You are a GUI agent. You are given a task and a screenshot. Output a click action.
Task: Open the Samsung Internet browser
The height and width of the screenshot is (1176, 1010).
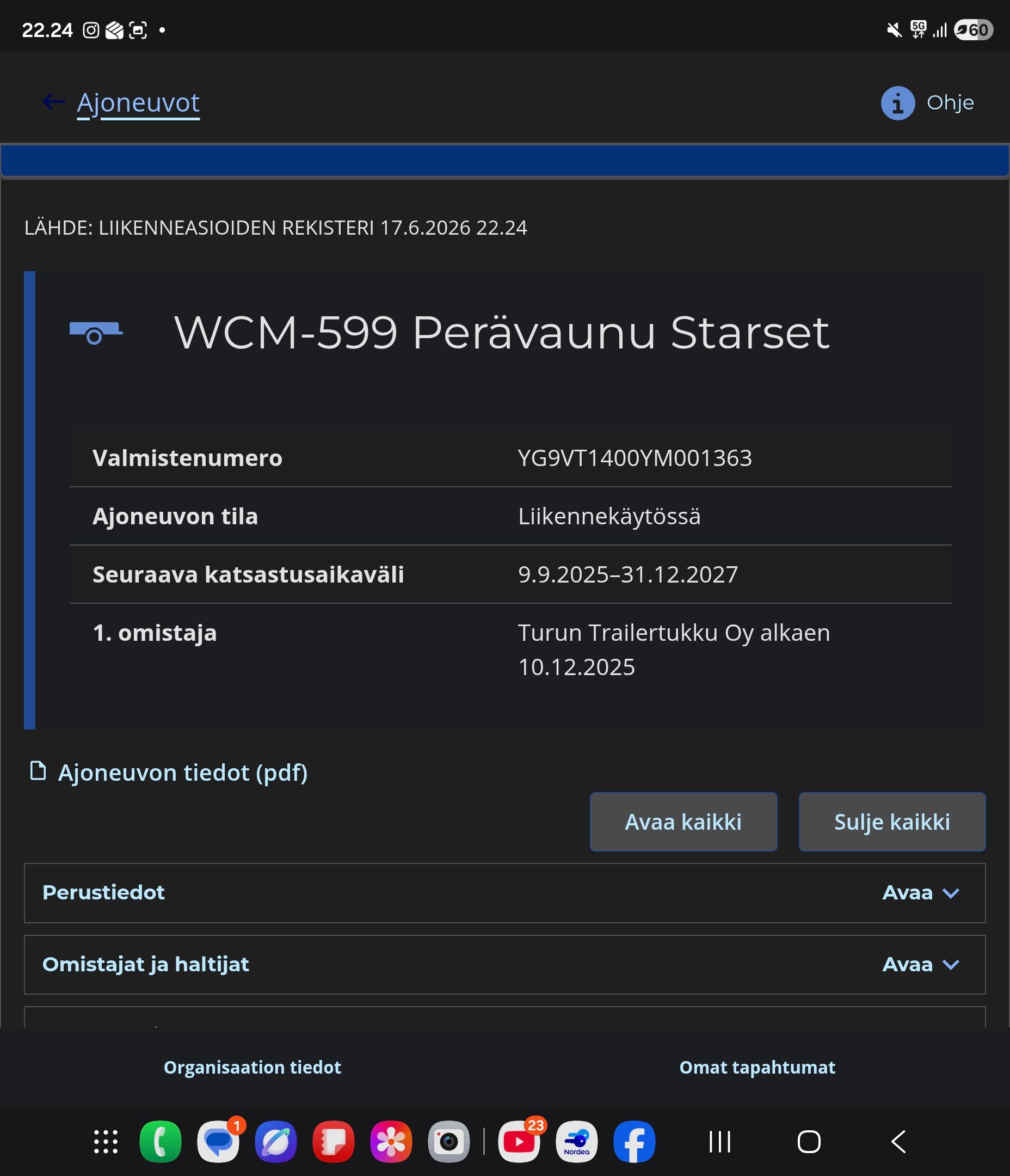[276, 1142]
